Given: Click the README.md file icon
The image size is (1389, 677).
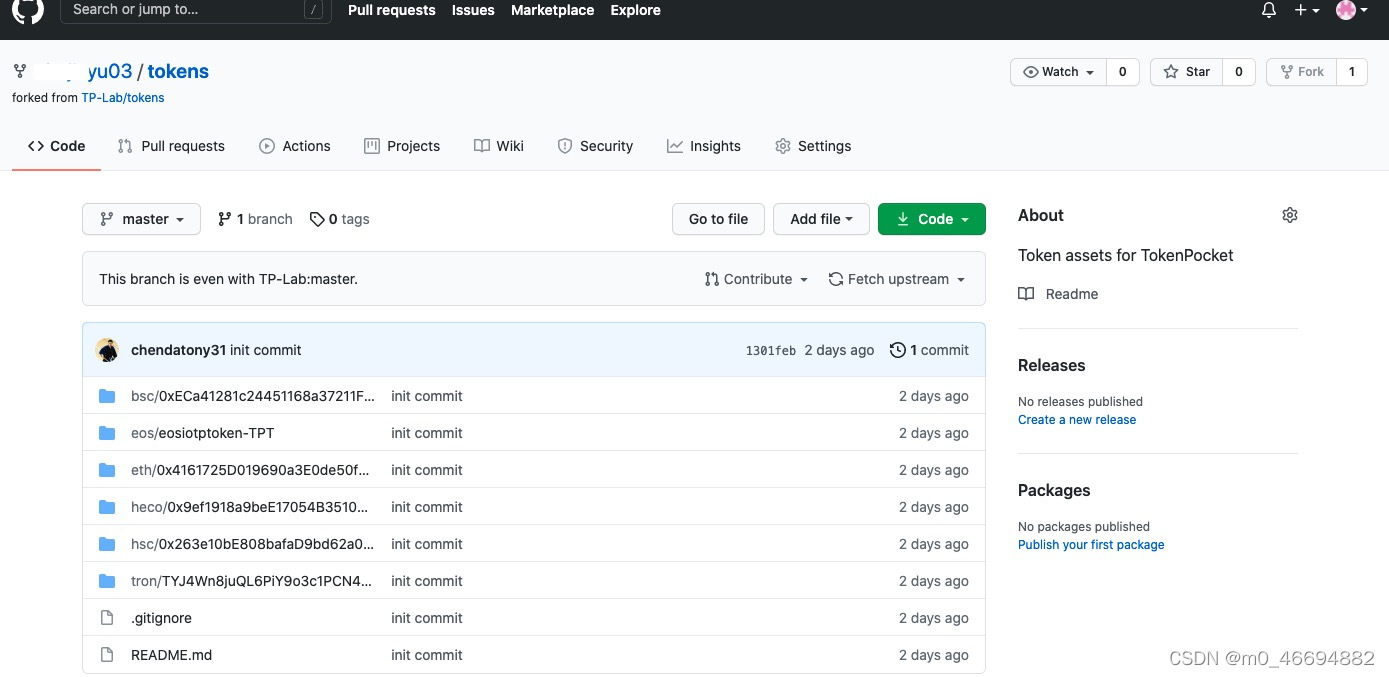Looking at the screenshot, I should coord(107,655).
